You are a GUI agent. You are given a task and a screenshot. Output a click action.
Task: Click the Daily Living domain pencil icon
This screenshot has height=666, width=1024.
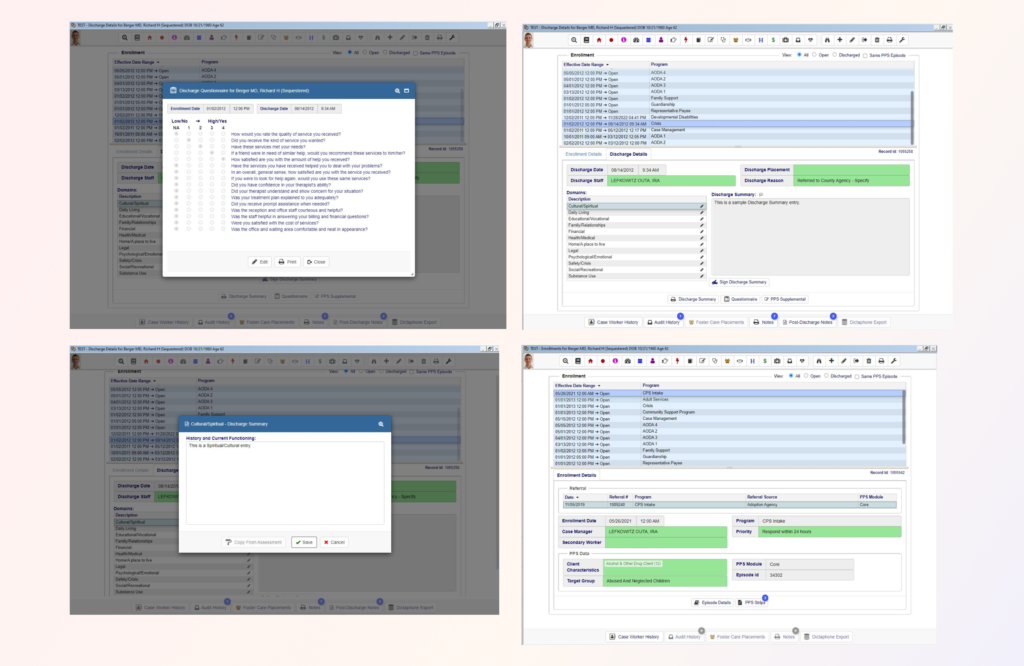click(x=702, y=213)
